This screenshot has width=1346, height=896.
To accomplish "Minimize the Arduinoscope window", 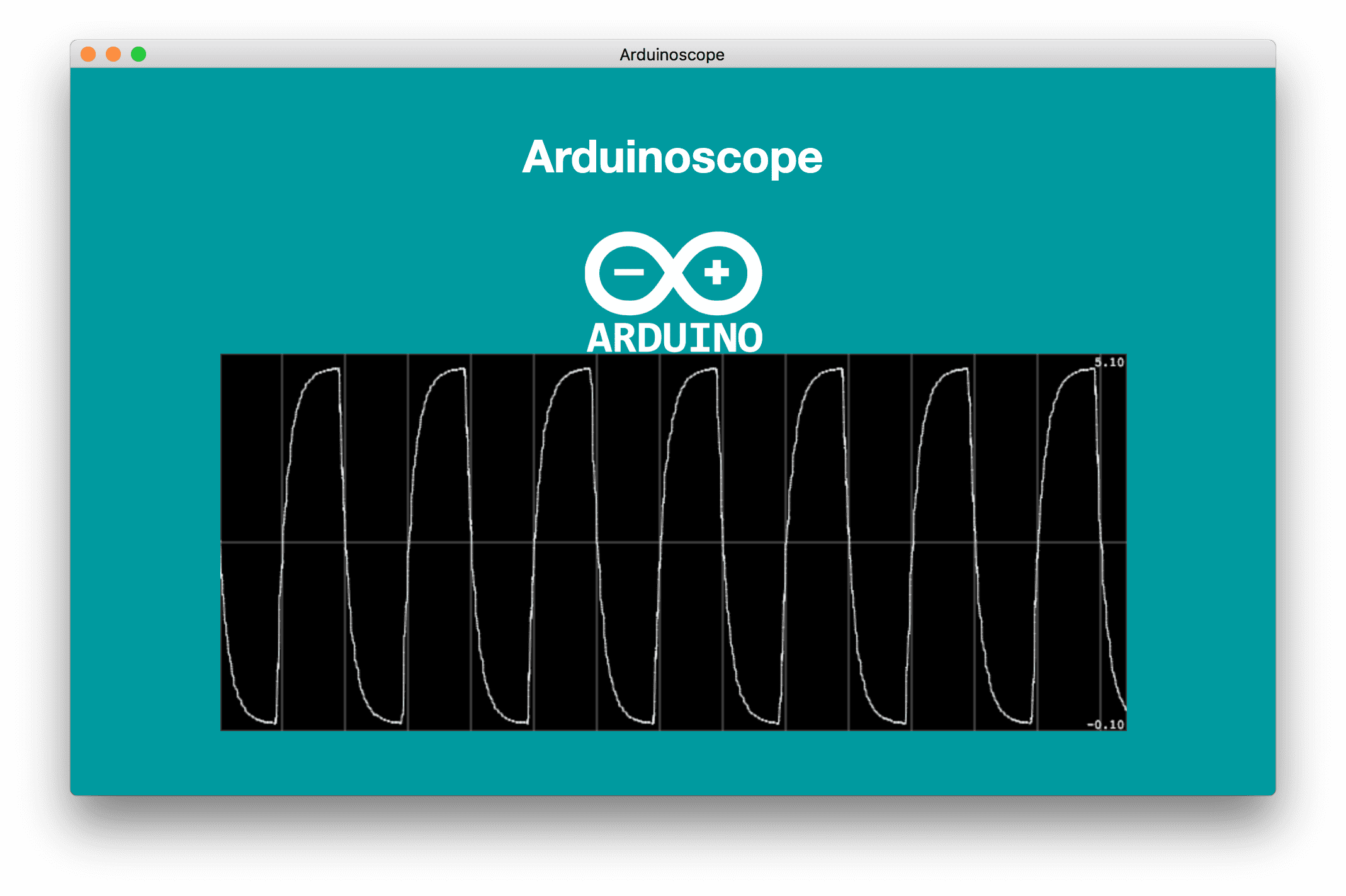I will (113, 55).
